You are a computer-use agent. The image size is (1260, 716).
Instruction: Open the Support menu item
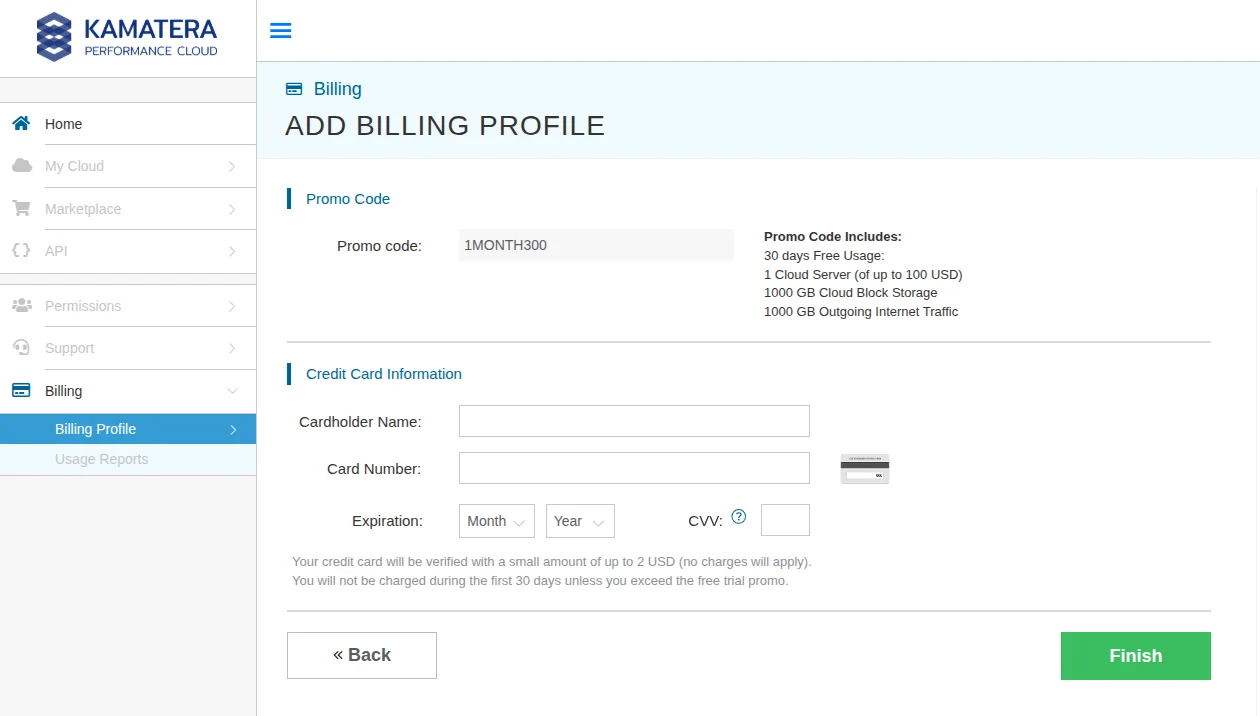pos(128,348)
